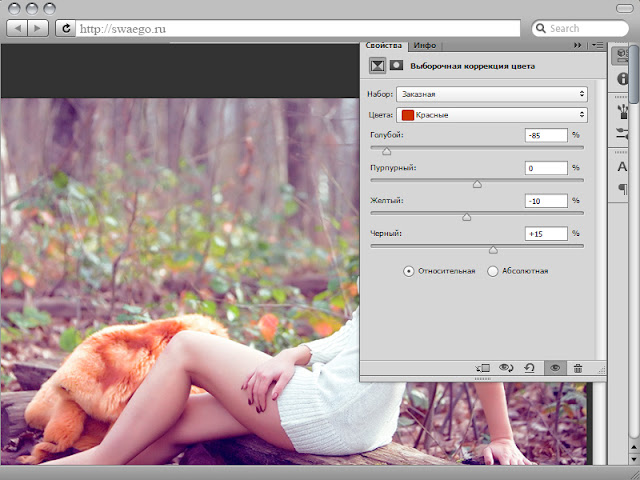The height and width of the screenshot is (480, 640).
Task: Click the browser vertical scrollbar thumb
Action: pos(634,73)
